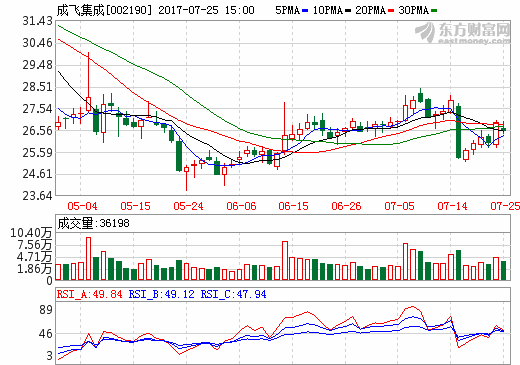
Task: Click the 10PMA legend label
Action: pyautogui.click(x=328, y=10)
